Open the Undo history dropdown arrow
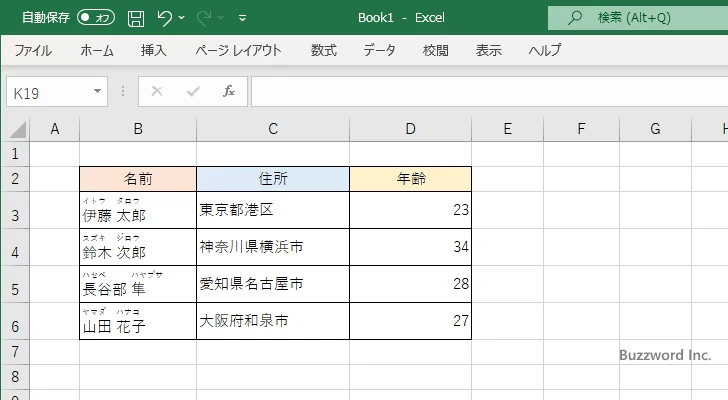 pos(182,18)
